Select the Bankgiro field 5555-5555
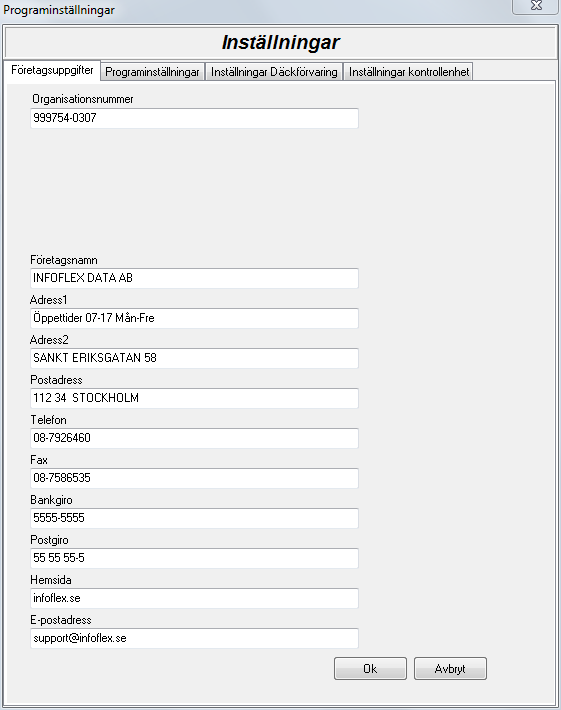 pyautogui.click(x=194, y=518)
